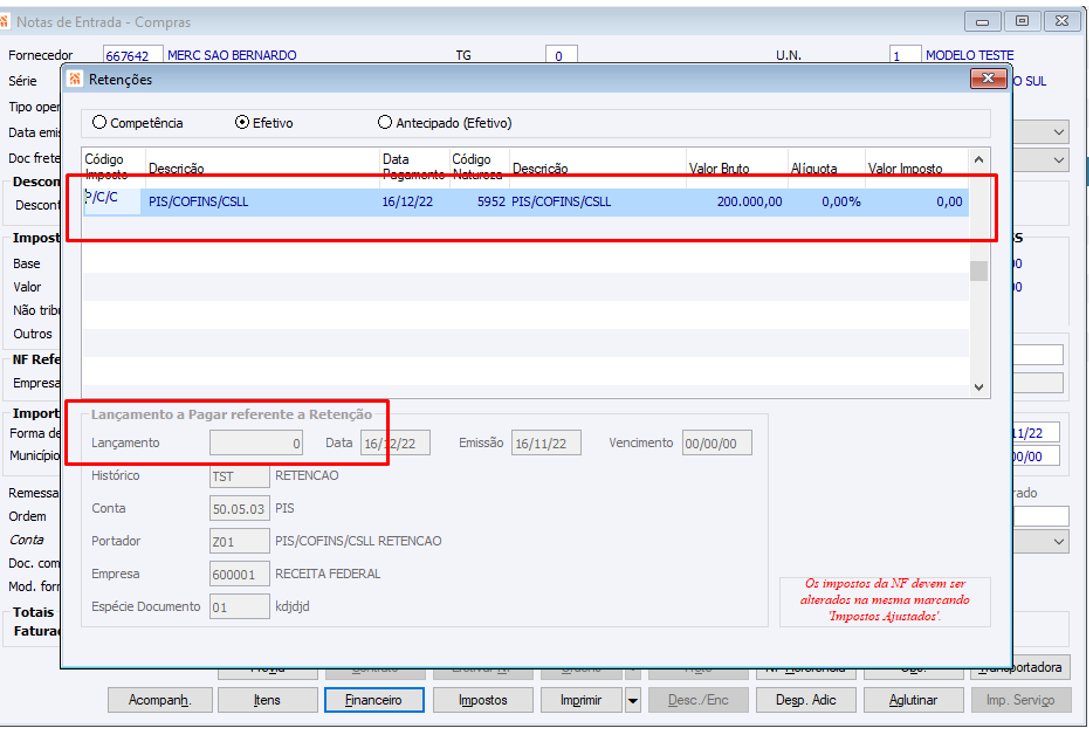Click the Acompanh. button
The width and height of the screenshot is (1089, 729).
coord(160,700)
